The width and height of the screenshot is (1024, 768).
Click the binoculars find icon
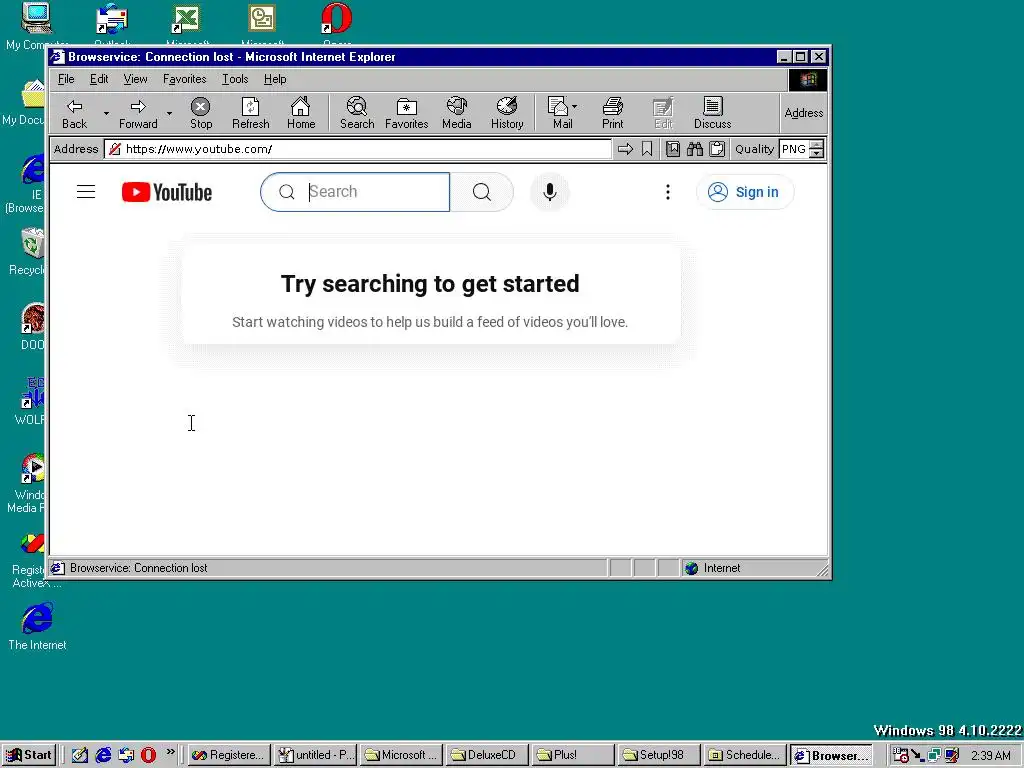695,150
